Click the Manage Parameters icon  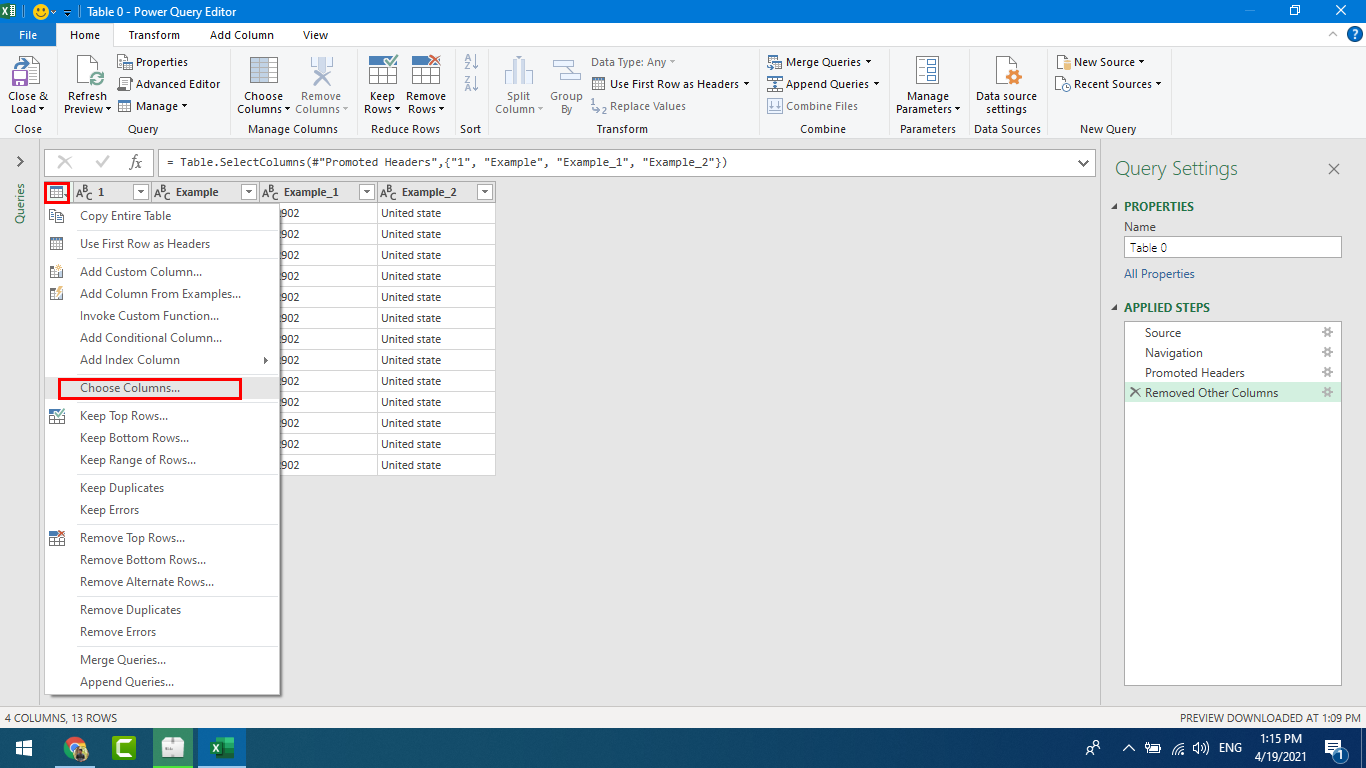[x=927, y=74]
